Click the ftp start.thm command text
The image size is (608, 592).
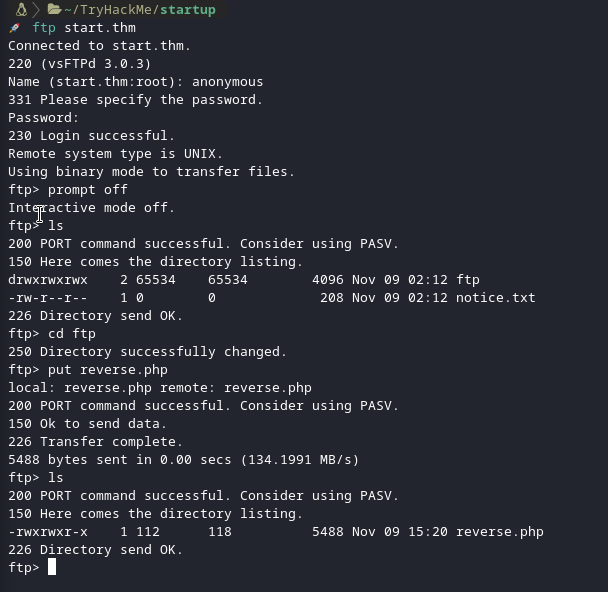pyautogui.click(x=84, y=28)
